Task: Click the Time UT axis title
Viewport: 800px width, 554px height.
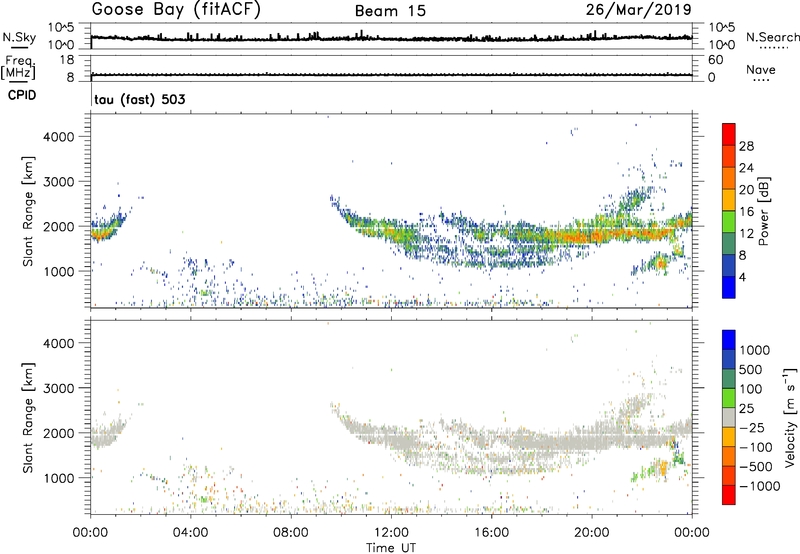Action: [391, 548]
